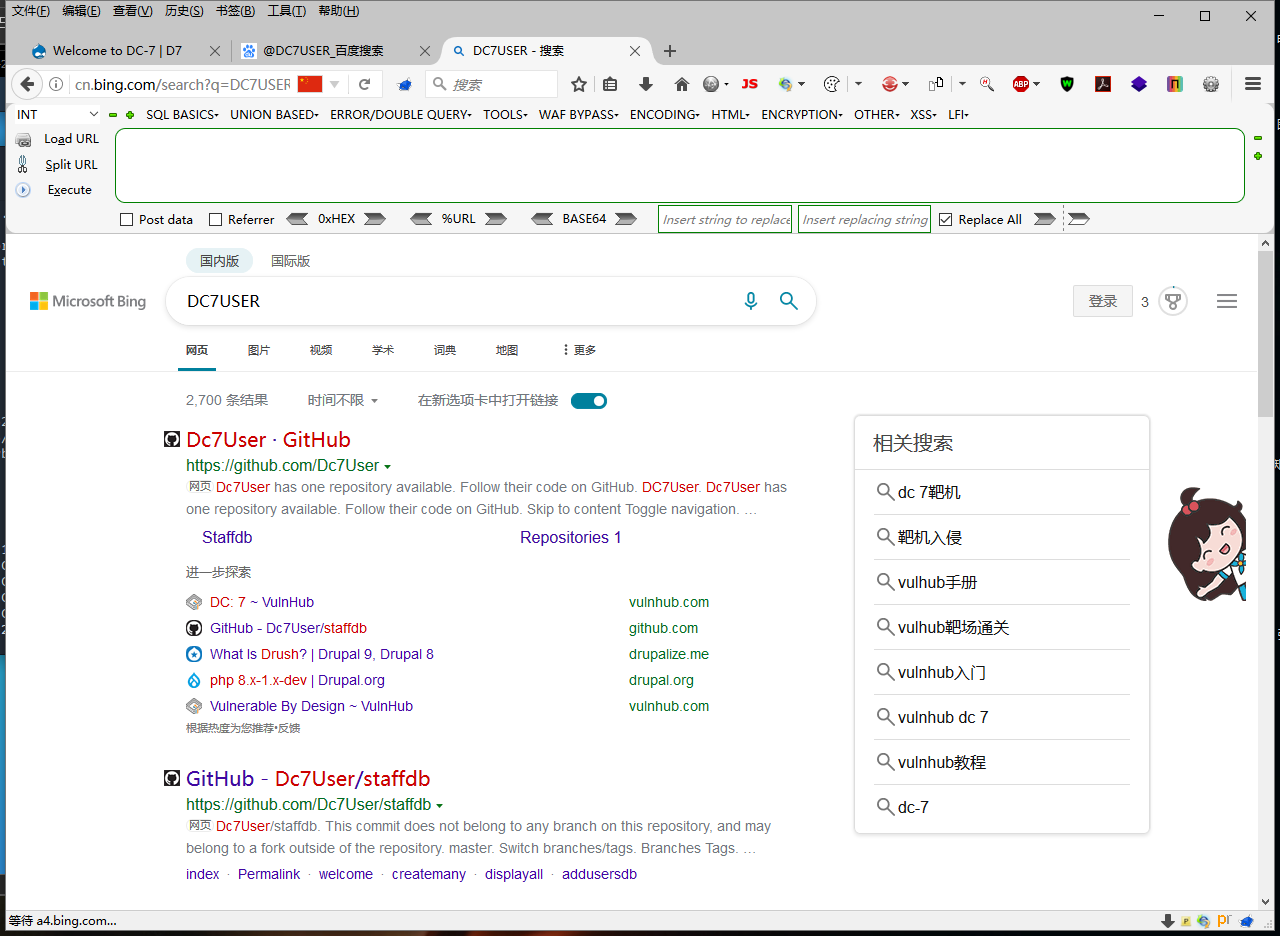1280x936 pixels.
Task: Select the 国际版 international version tab
Action: coord(291,261)
